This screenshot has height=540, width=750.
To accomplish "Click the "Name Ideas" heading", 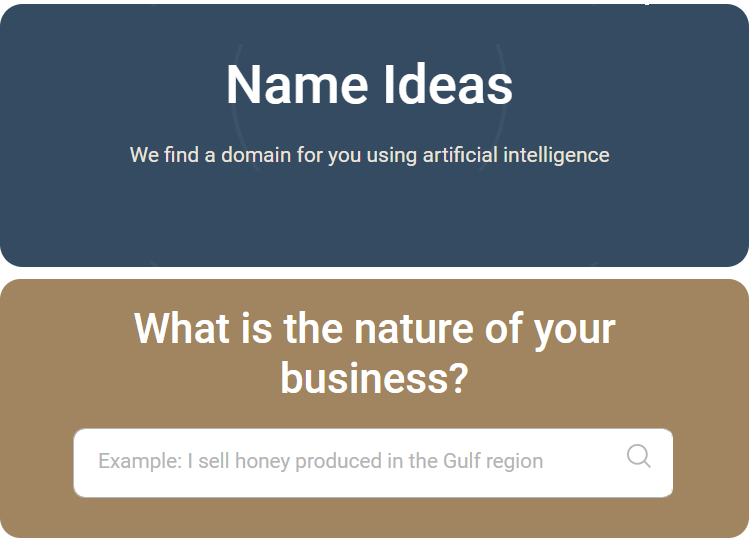I will click(369, 85).
